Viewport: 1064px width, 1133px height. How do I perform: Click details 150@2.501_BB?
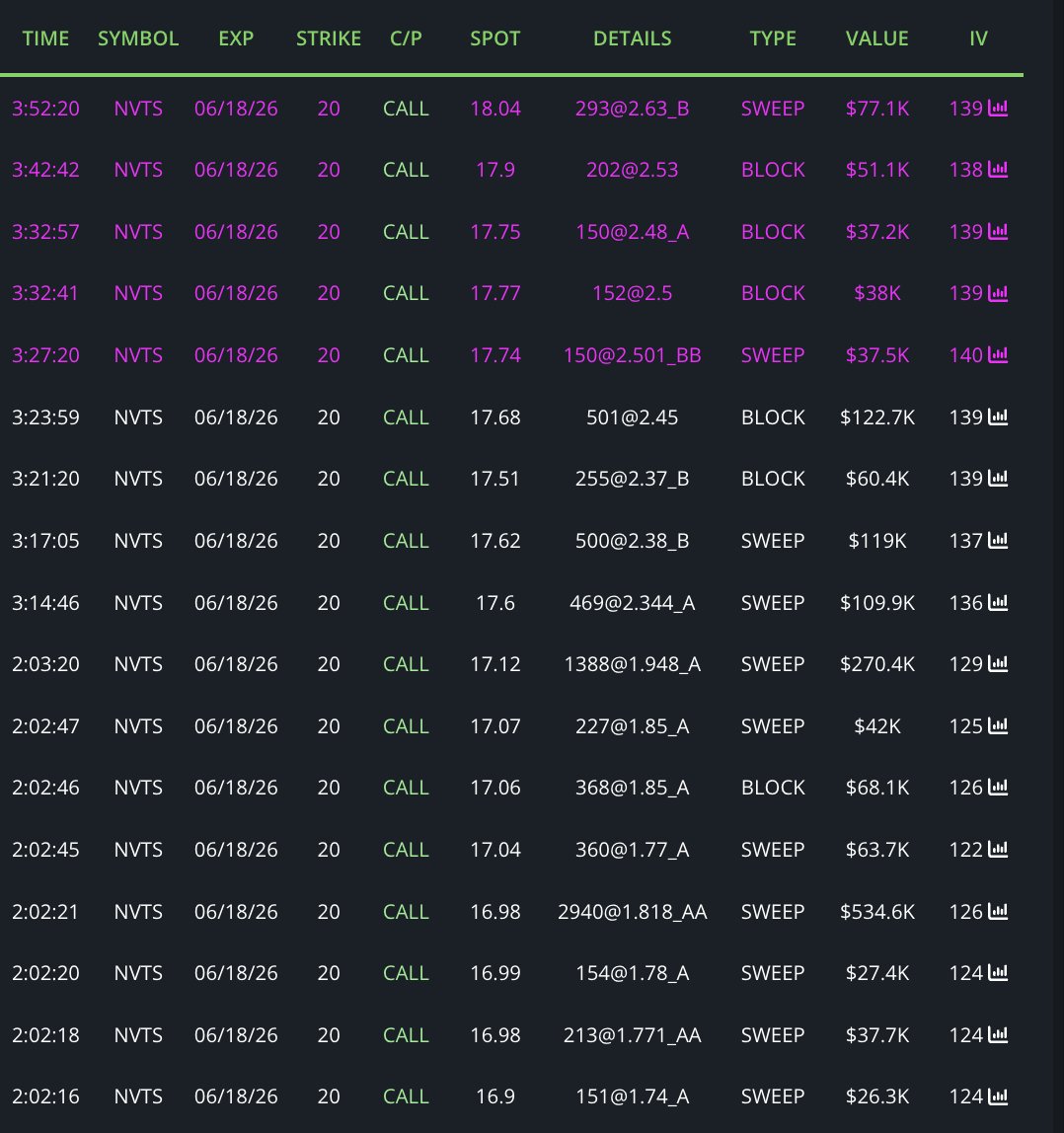pos(633,355)
